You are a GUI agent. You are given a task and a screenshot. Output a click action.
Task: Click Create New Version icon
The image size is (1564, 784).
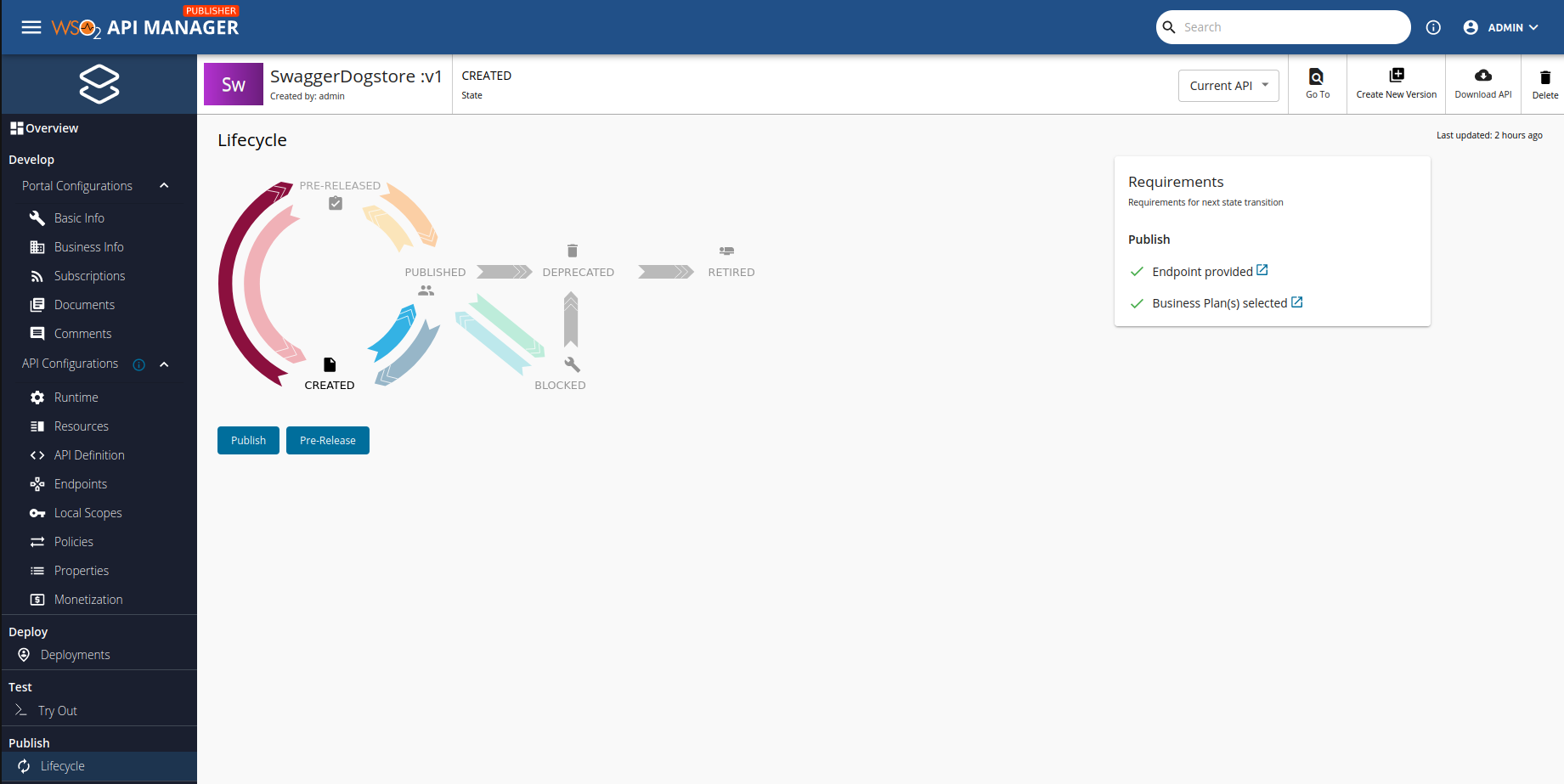pyautogui.click(x=1397, y=75)
